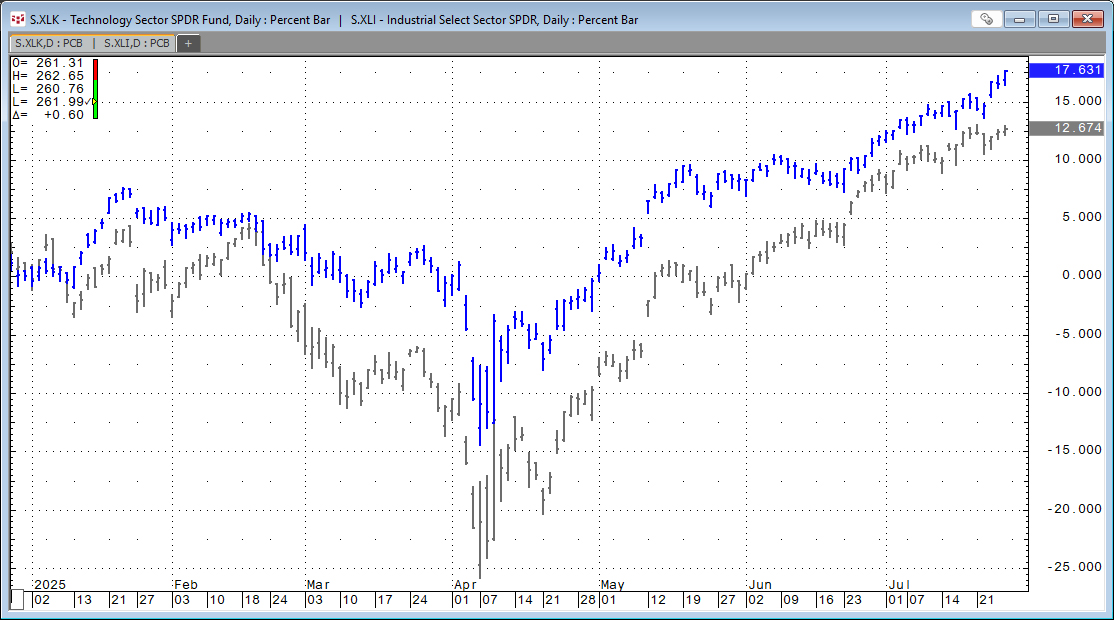Click the H= 262.65 high value

[x=48, y=76]
